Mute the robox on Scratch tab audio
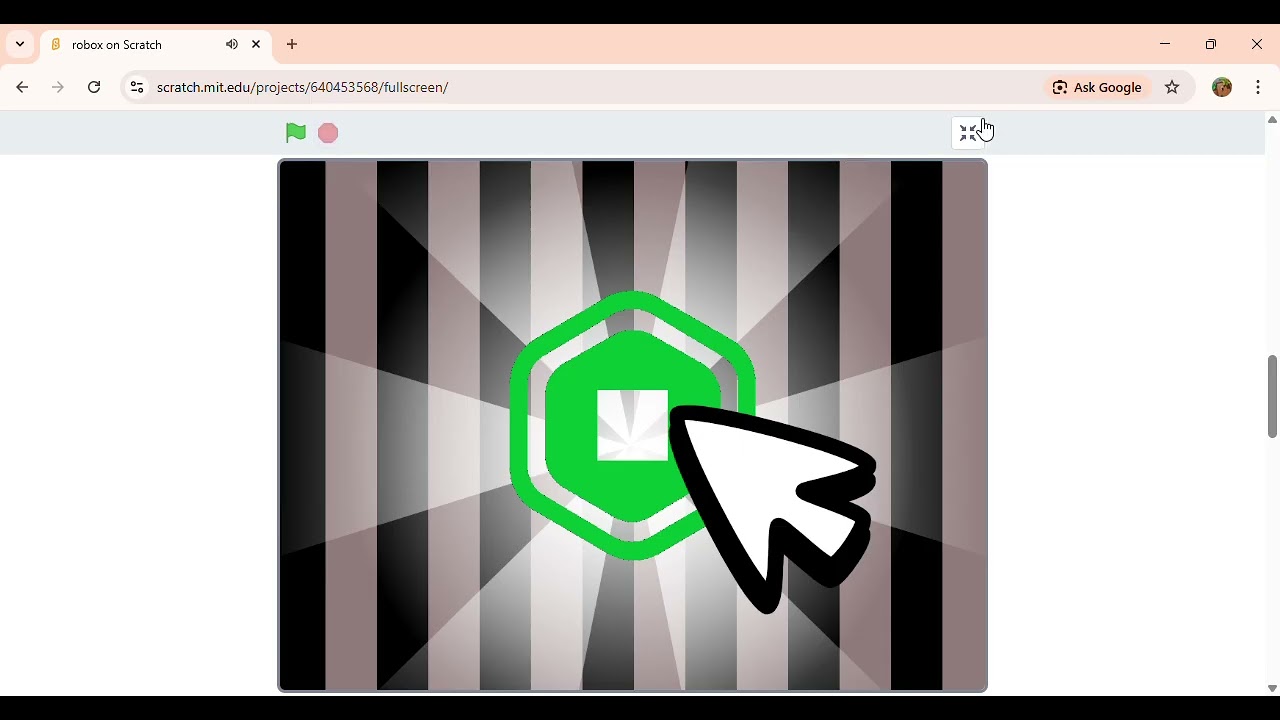This screenshot has height=720, width=1280. [232, 44]
